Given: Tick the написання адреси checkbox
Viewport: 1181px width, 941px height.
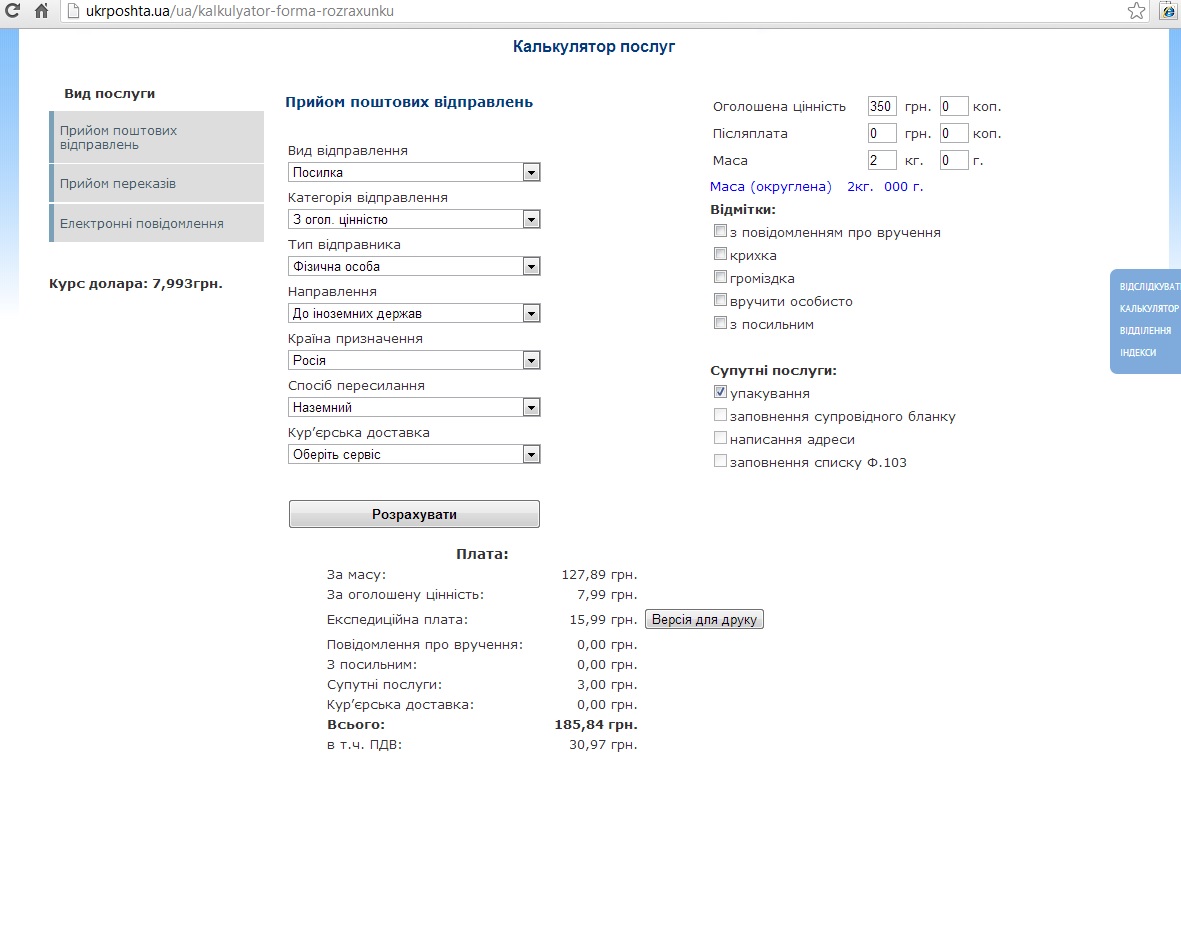Looking at the screenshot, I should click(x=720, y=438).
